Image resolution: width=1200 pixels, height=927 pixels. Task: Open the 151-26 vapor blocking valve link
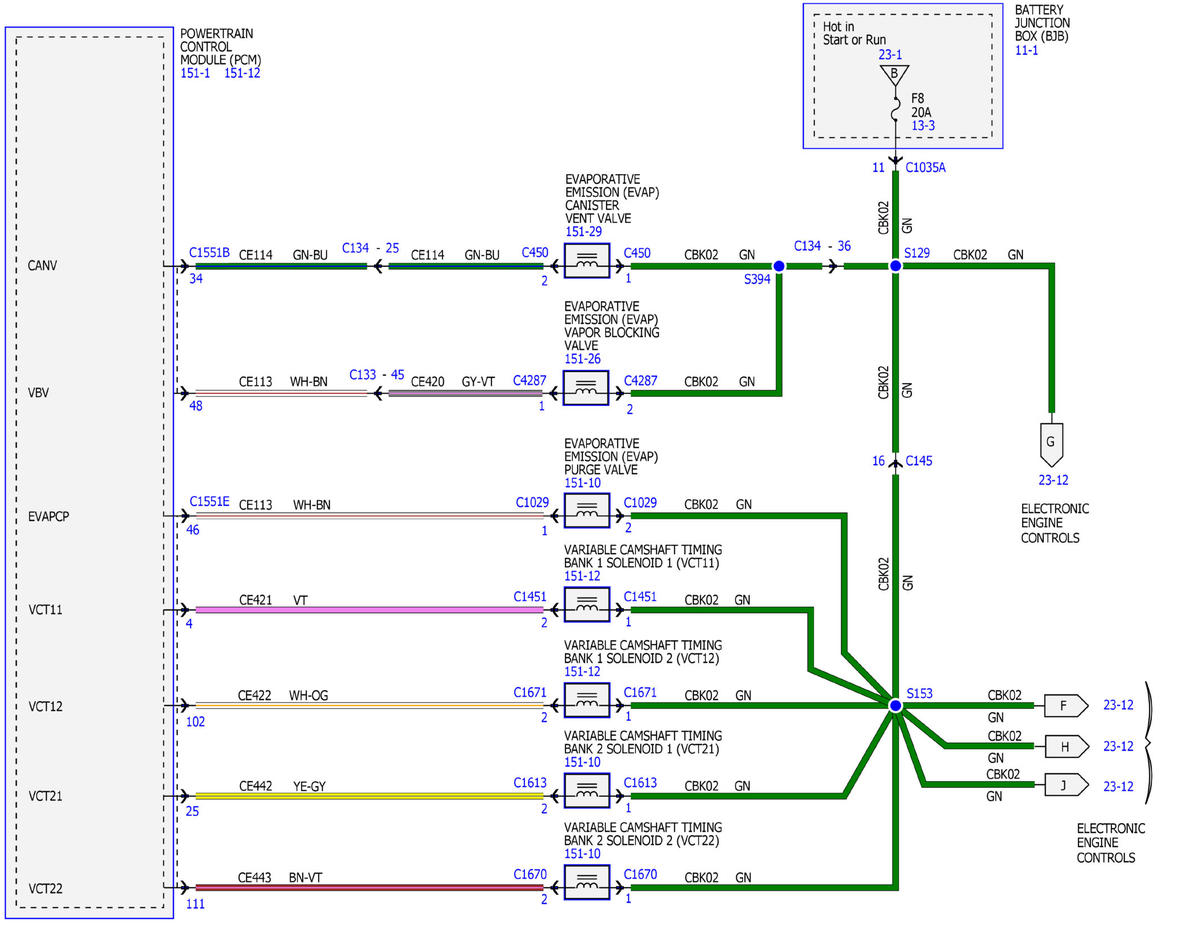pos(581,357)
